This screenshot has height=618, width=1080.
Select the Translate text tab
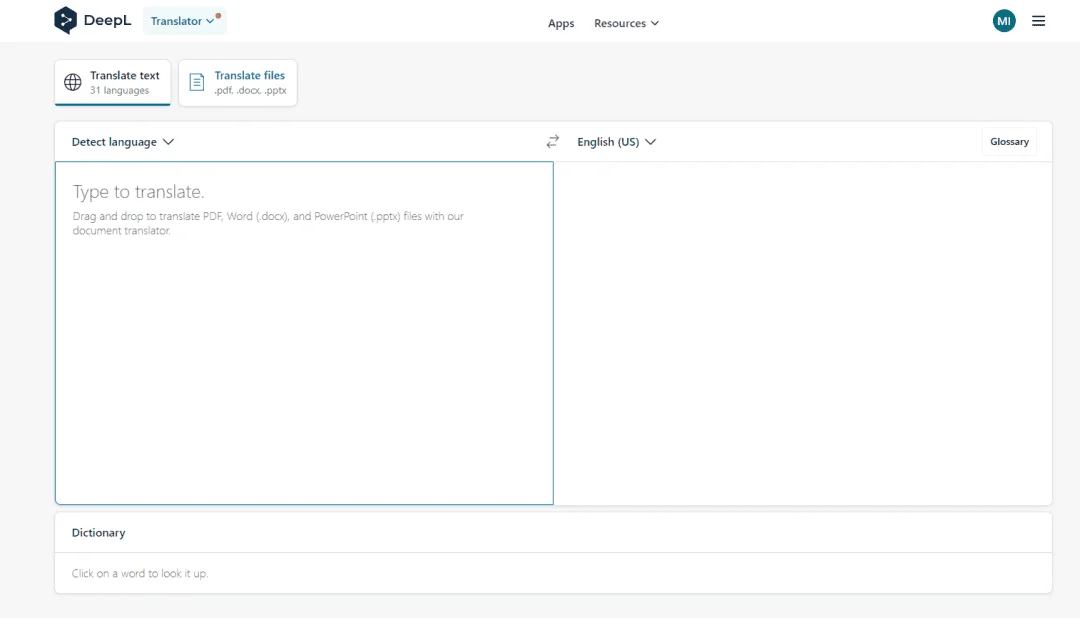tap(113, 83)
